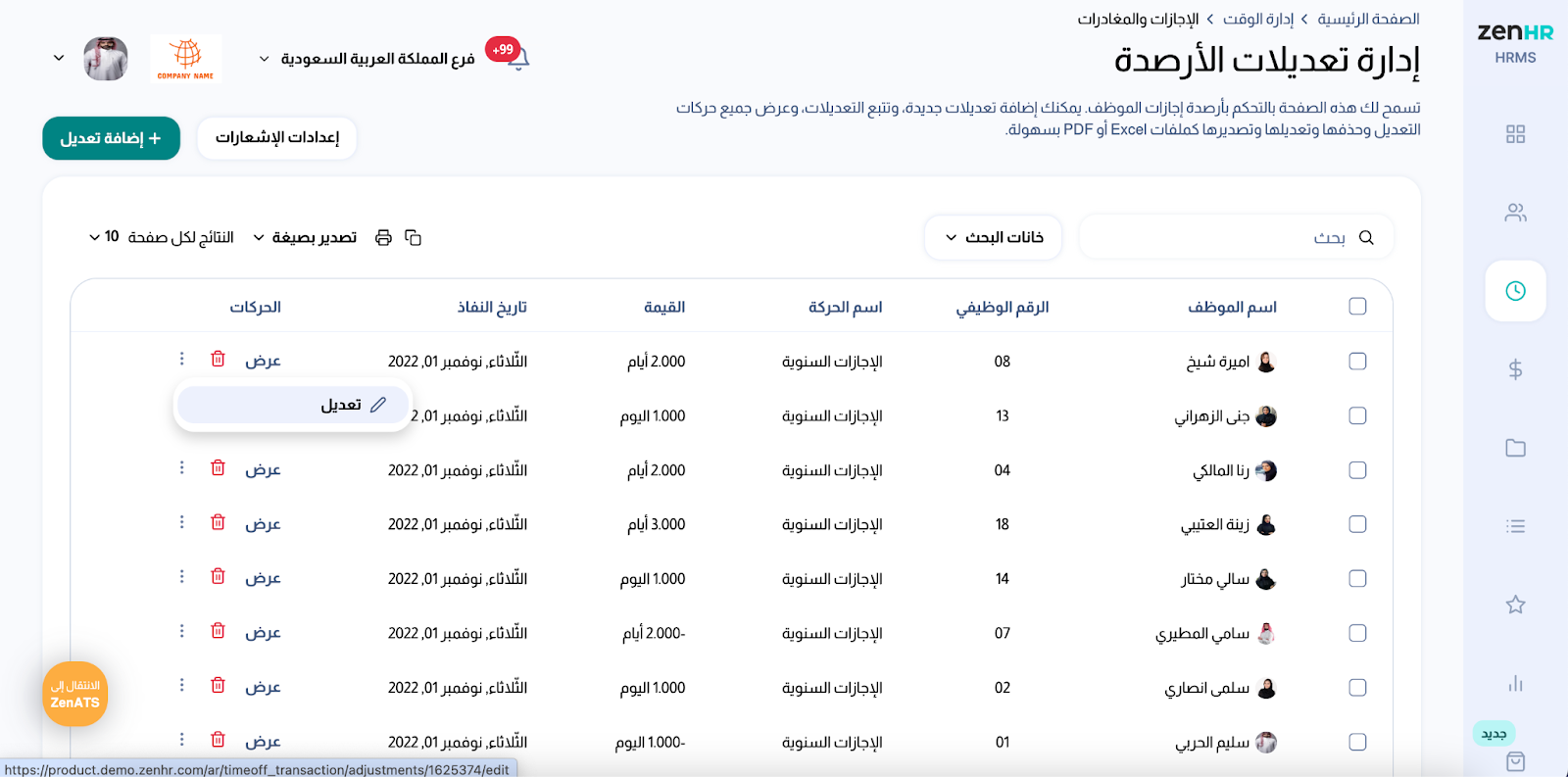The width and height of the screenshot is (1568, 777).
Task: Check the box for سالي مختار
Action: (x=1357, y=579)
